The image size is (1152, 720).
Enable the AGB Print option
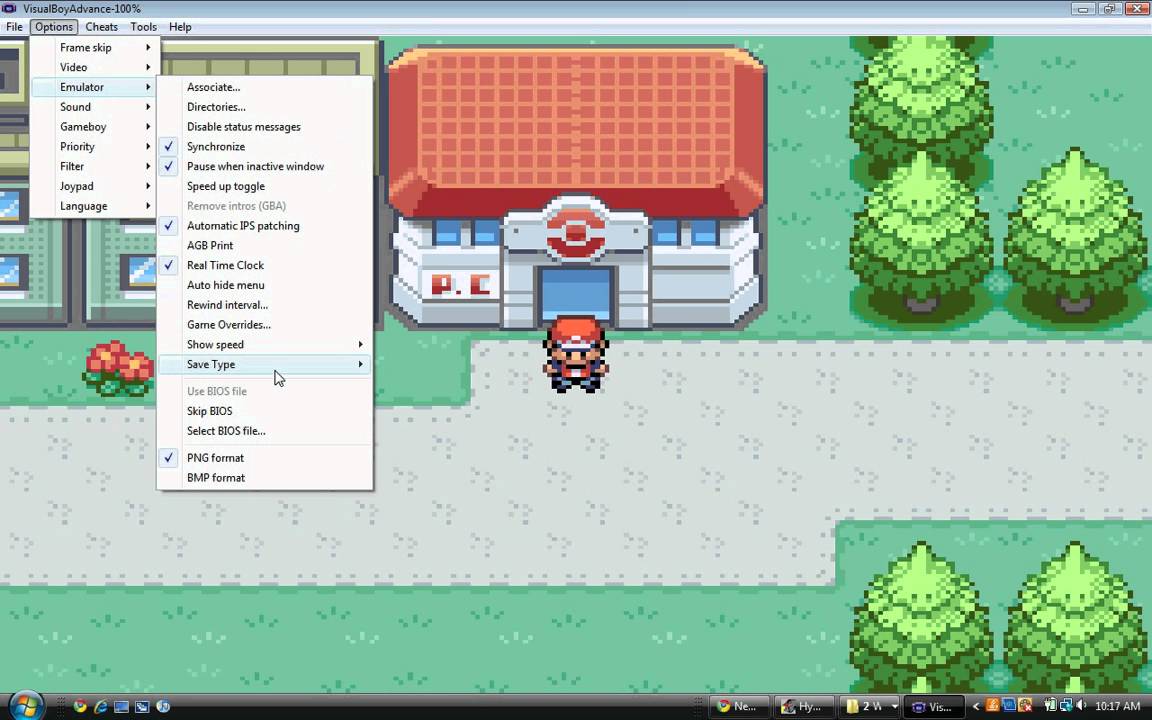[264, 246]
